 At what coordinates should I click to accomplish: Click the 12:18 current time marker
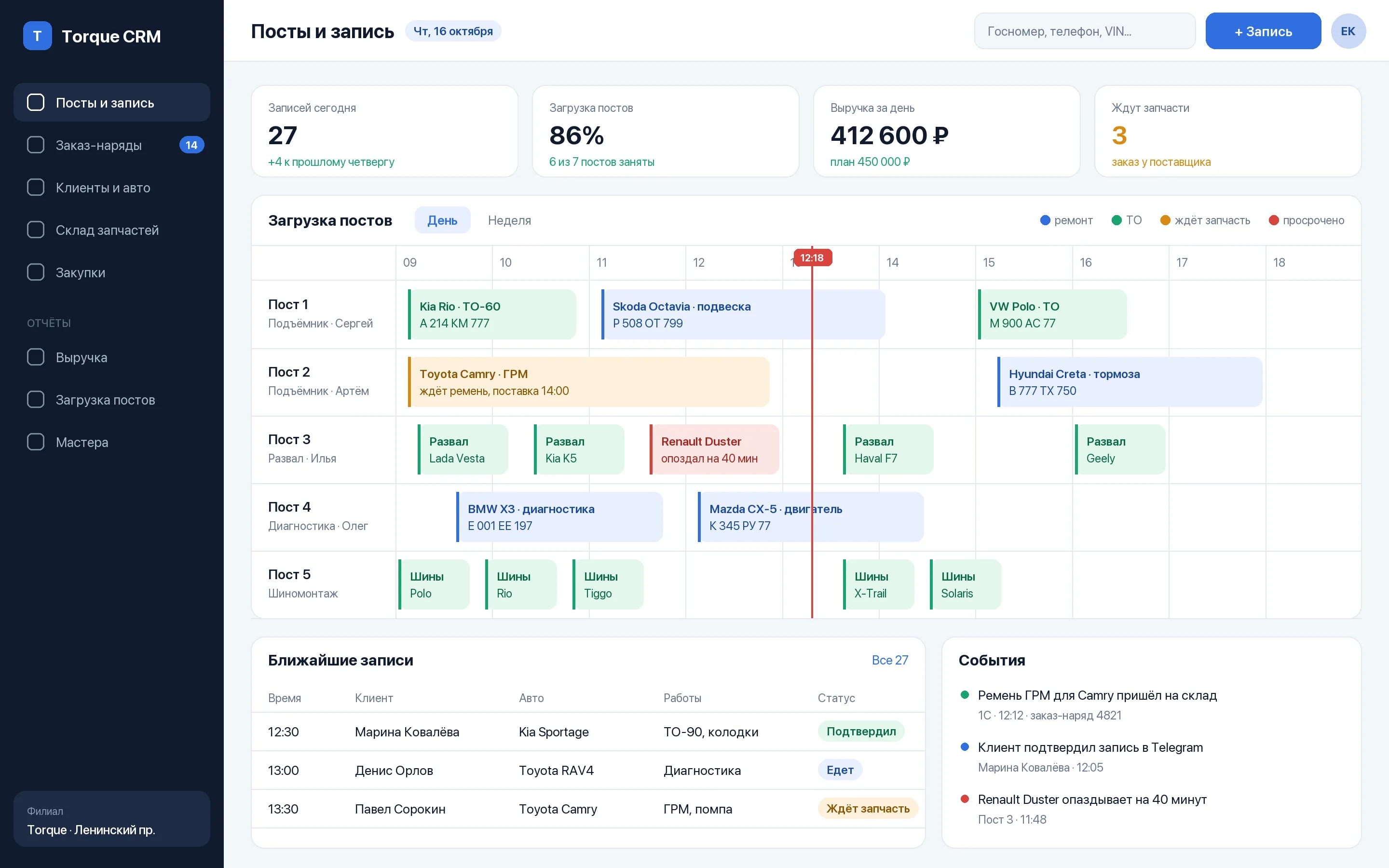(812, 258)
